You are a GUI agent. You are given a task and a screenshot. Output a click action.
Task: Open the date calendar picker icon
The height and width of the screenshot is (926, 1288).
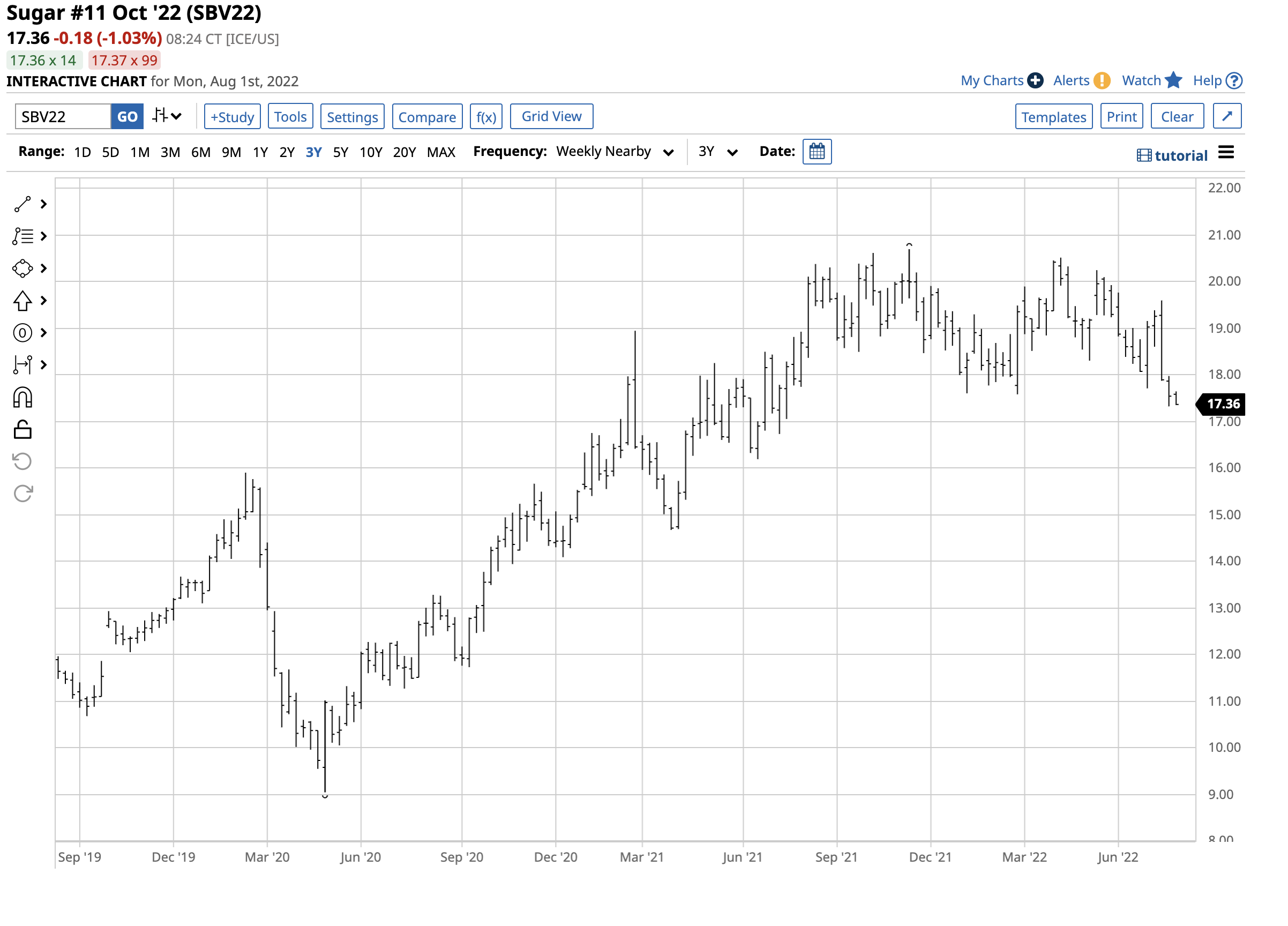817,152
